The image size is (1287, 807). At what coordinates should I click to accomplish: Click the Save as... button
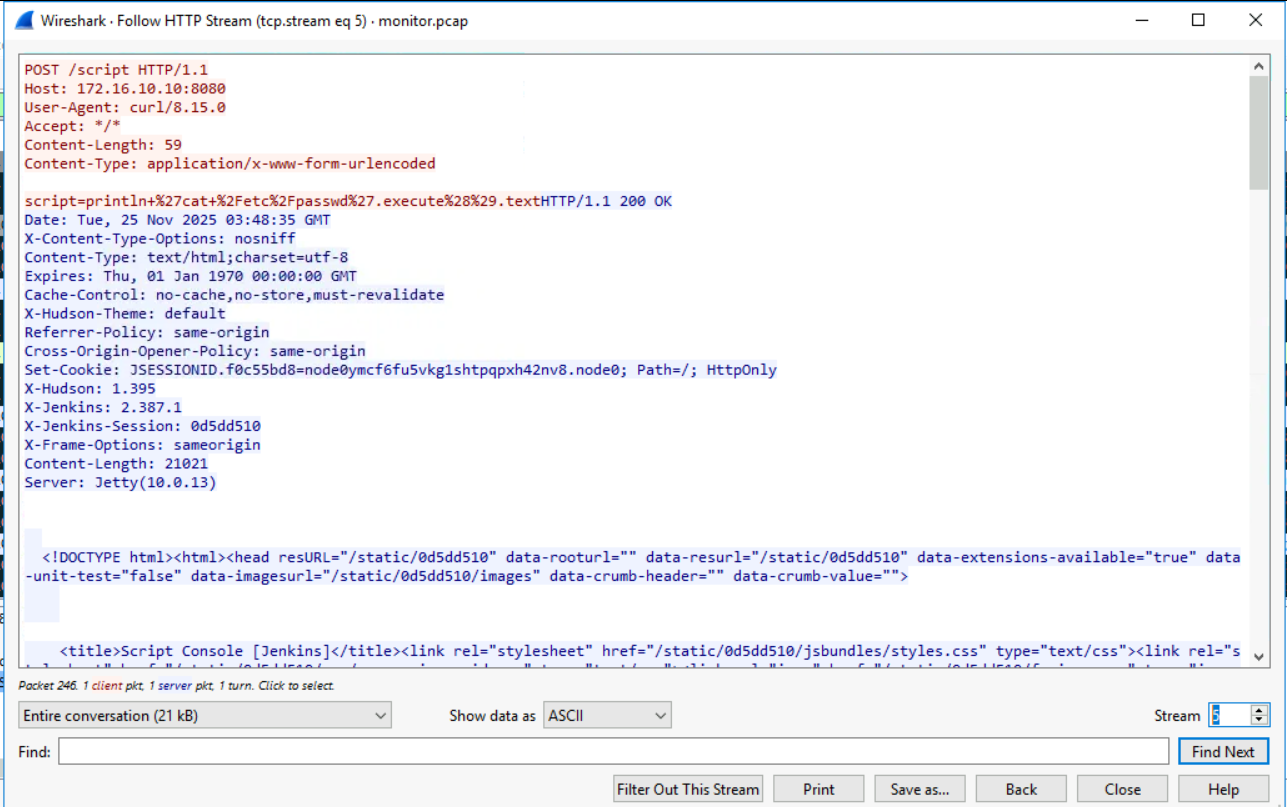coord(920,789)
